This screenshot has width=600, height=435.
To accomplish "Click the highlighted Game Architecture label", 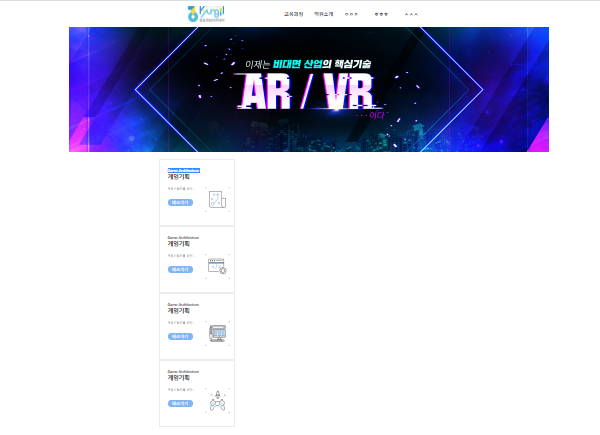I will click(x=184, y=170).
